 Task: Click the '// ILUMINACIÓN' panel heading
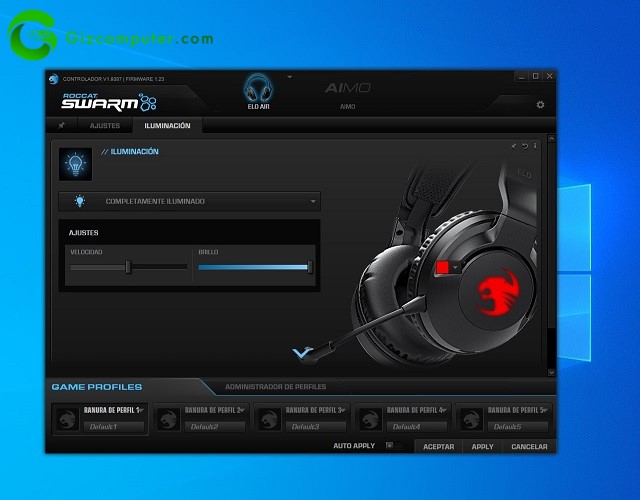pyautogui.click(x=130, y=151)
